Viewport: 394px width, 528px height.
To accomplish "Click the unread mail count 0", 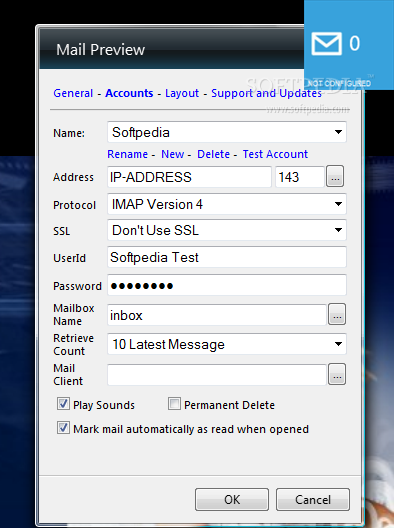I will point(354,43).
